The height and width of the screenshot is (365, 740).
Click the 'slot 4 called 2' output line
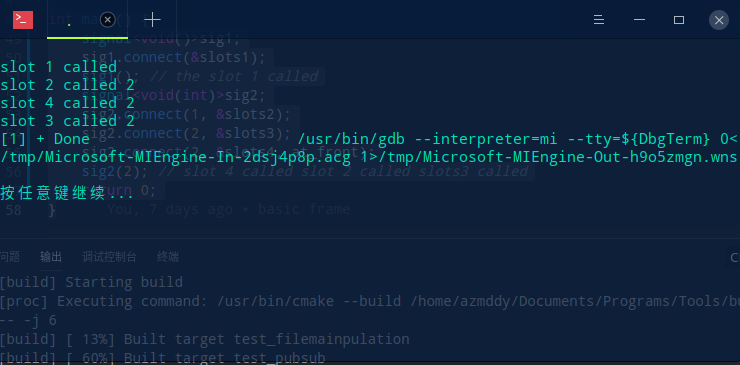pyautogui.click(x=67, y=103)
